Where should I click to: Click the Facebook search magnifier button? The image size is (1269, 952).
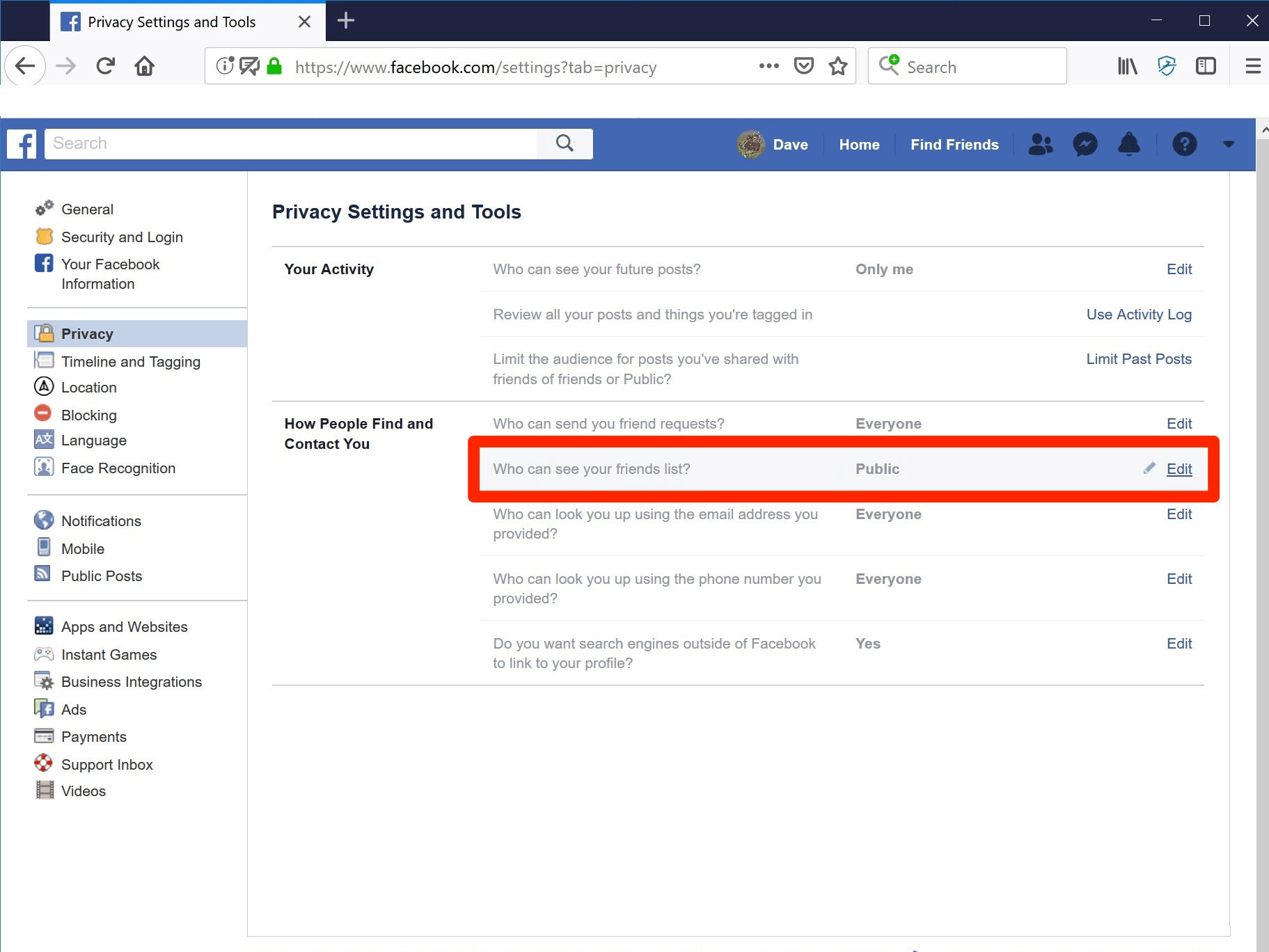pos(565,143)
